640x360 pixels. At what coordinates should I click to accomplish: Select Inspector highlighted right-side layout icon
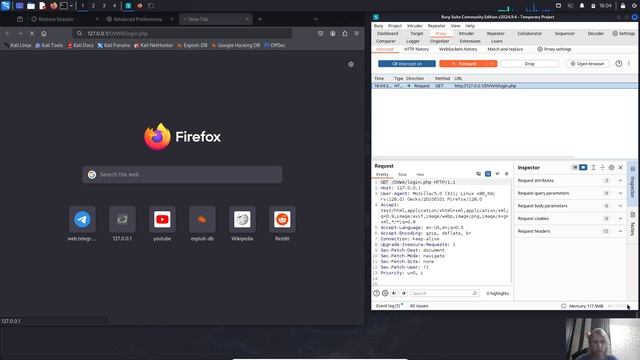click(583, 167)
